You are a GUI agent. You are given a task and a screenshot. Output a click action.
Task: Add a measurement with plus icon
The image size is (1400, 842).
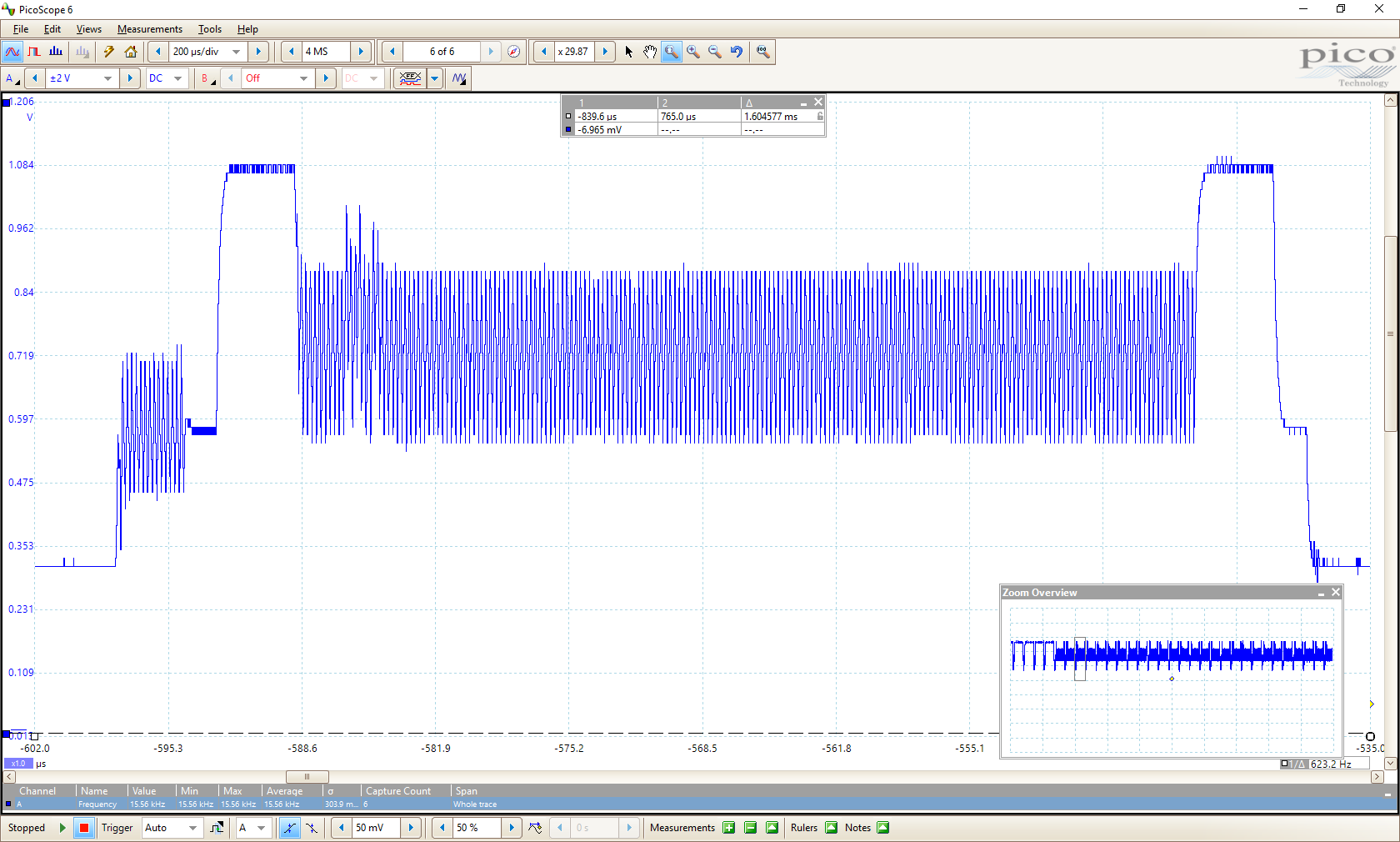point(729,828)
